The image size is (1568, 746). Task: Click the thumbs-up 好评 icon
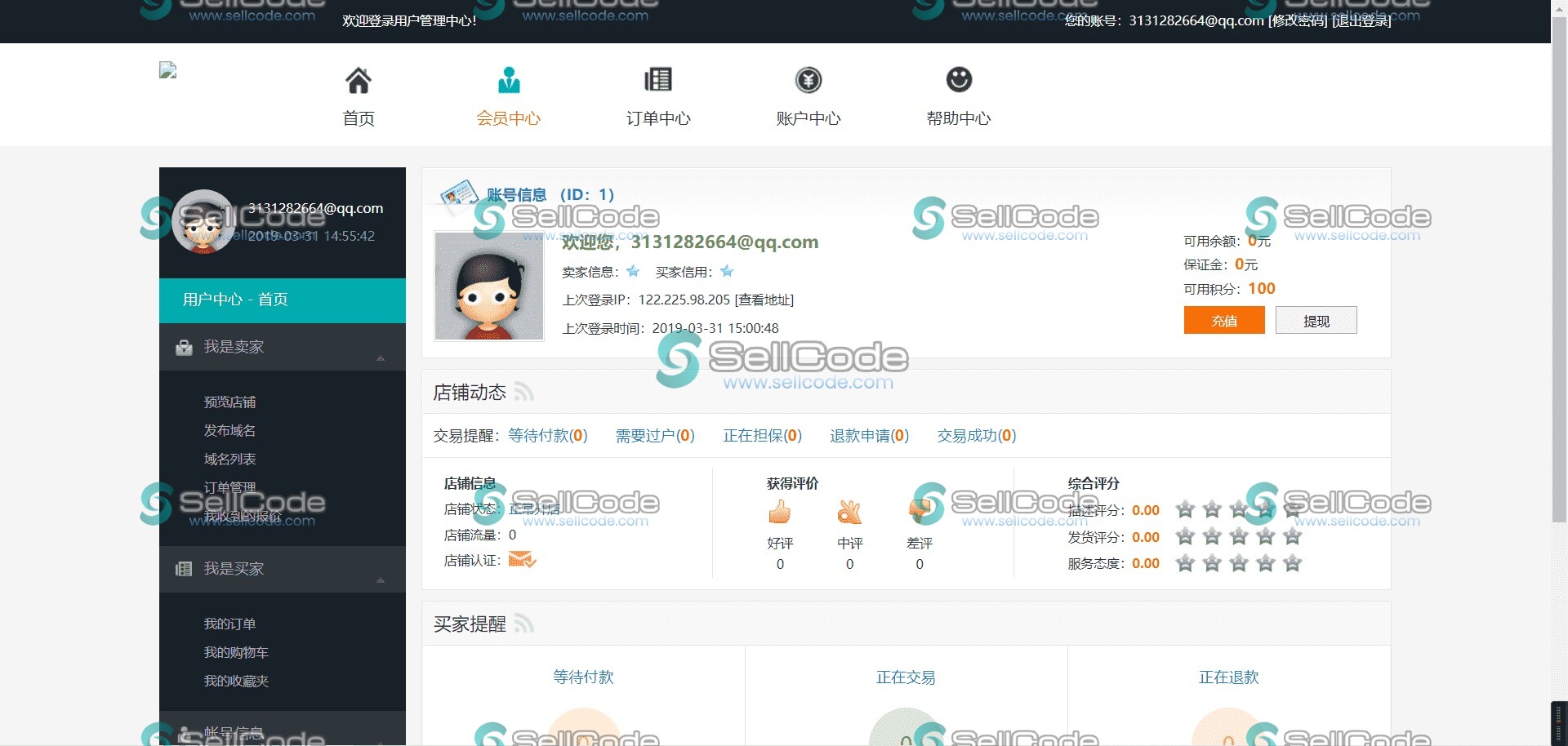tap(780, 513)
